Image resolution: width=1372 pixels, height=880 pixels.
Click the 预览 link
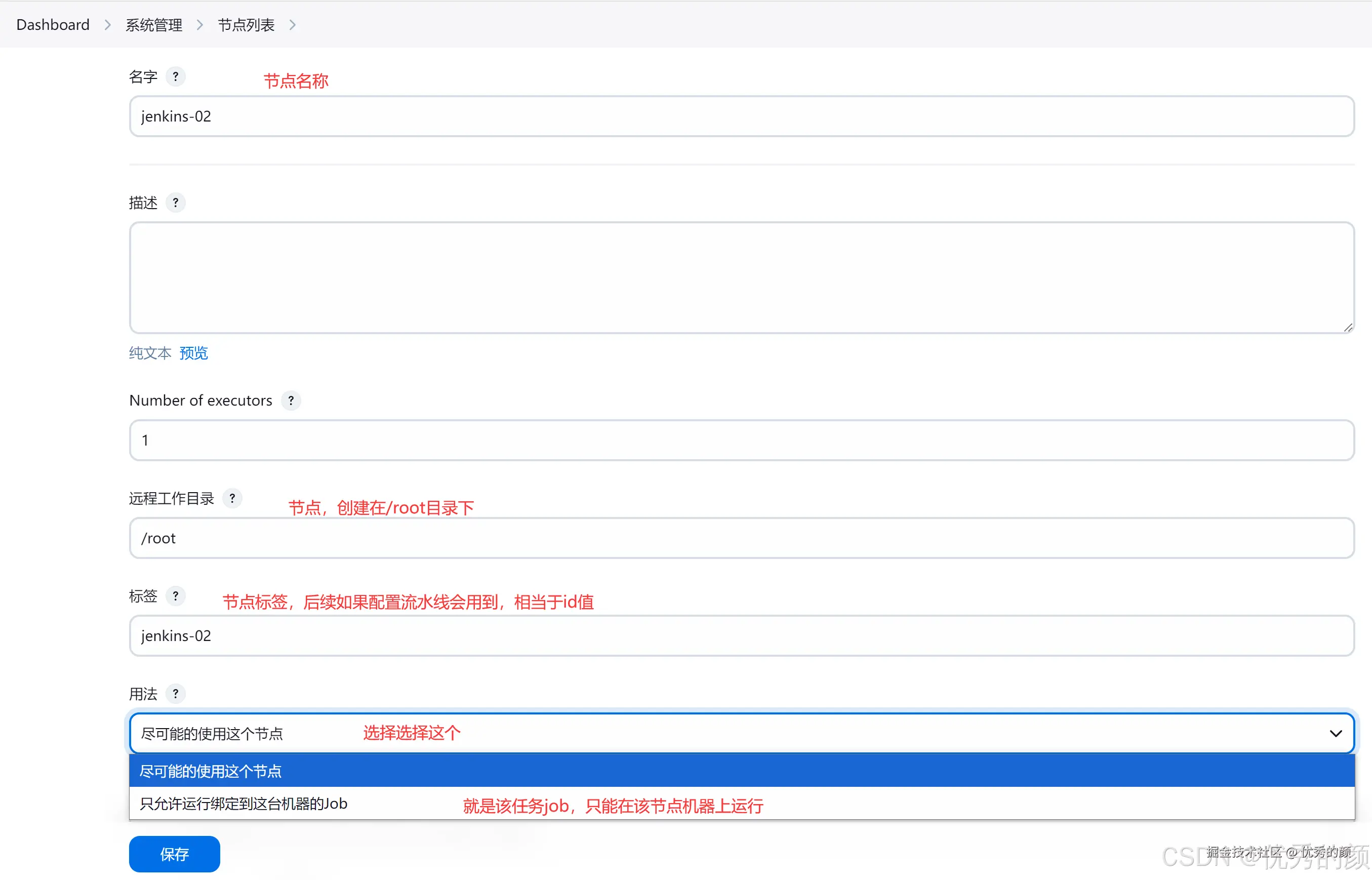pyautogui.click(x=193, y=353)
